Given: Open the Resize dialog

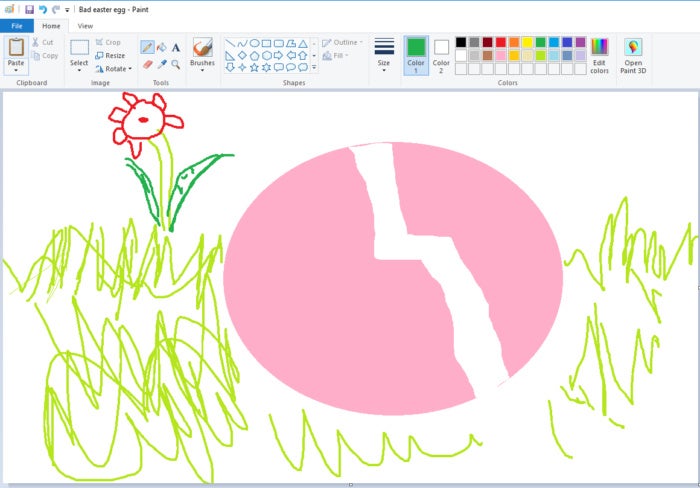Looking at the screenshot, I should [x=110, y=56].
